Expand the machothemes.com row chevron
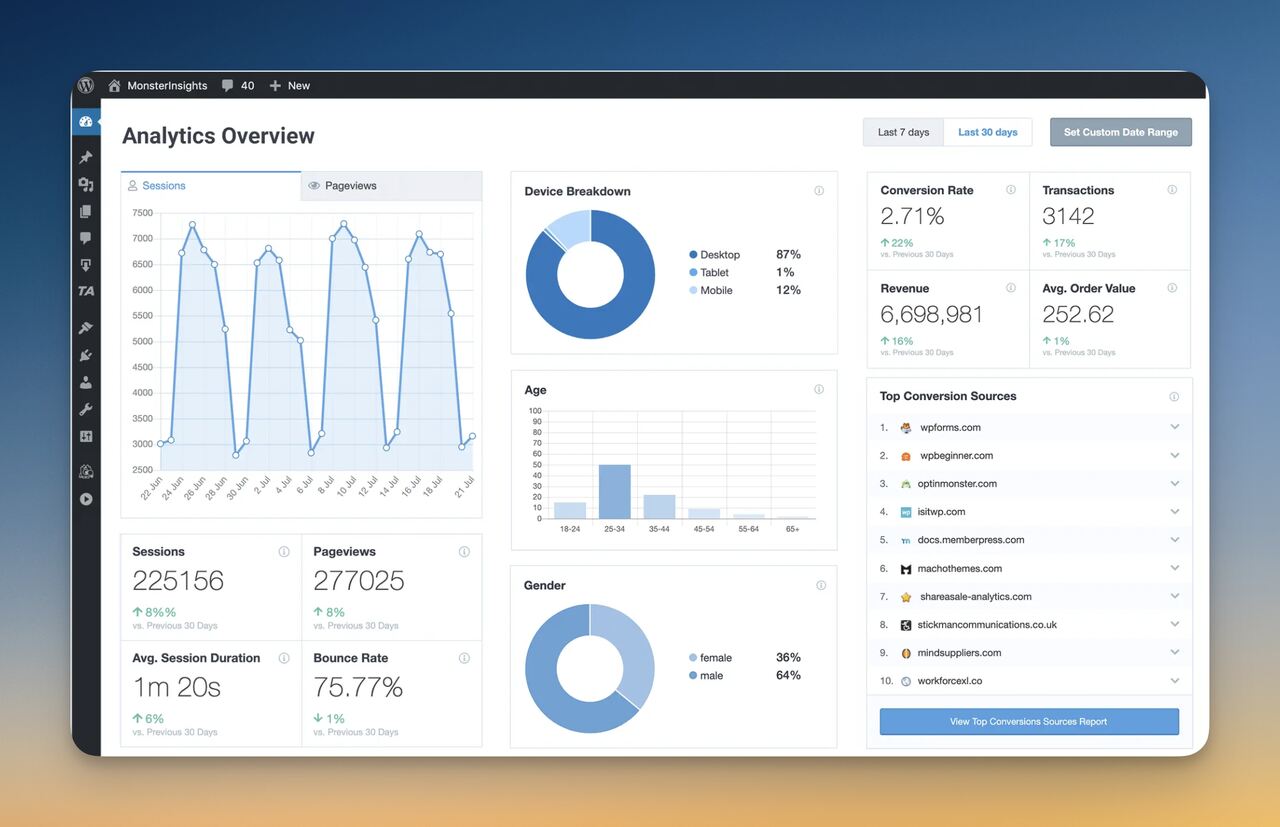The width and height of the screenshot is (1280, 827). pyautogui.click(x=1175, y=568)
